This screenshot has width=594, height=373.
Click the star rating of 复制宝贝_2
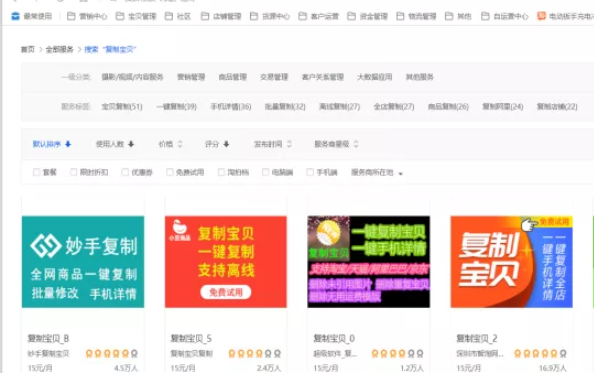point(540,354)
